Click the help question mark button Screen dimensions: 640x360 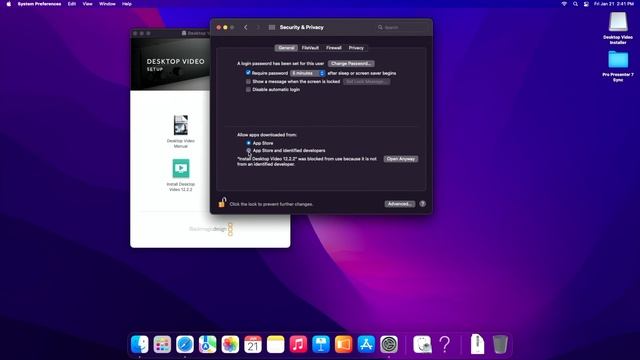tap(422, 204)
